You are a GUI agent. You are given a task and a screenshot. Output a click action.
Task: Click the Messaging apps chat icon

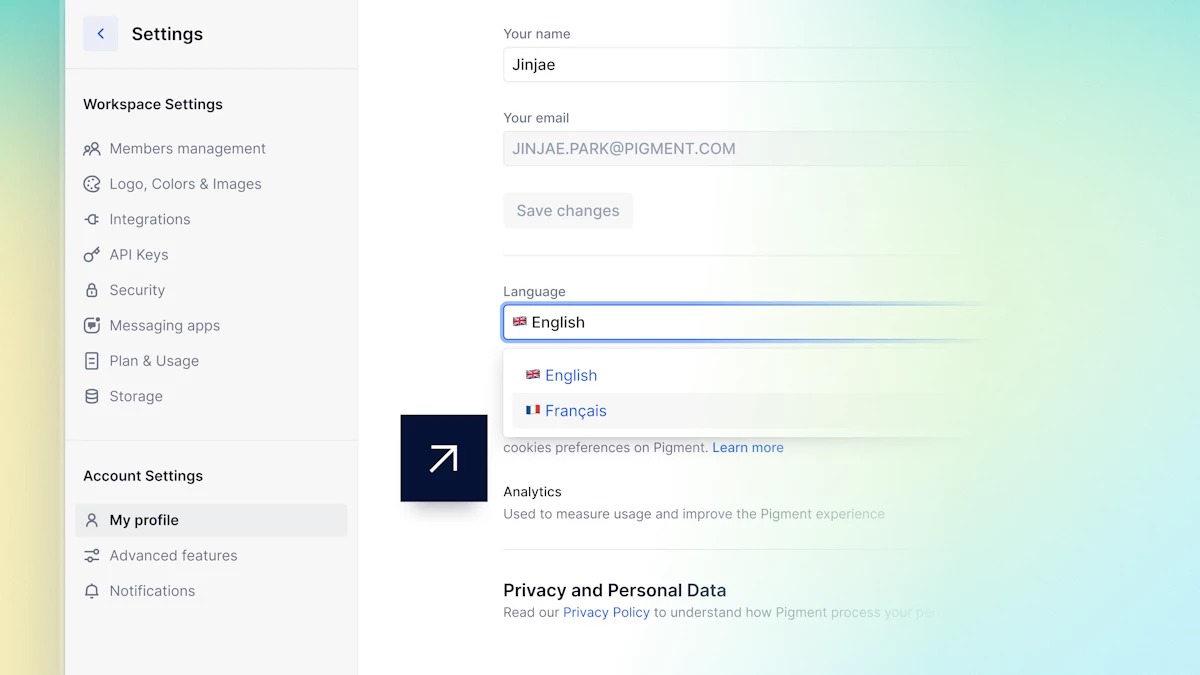92,326
